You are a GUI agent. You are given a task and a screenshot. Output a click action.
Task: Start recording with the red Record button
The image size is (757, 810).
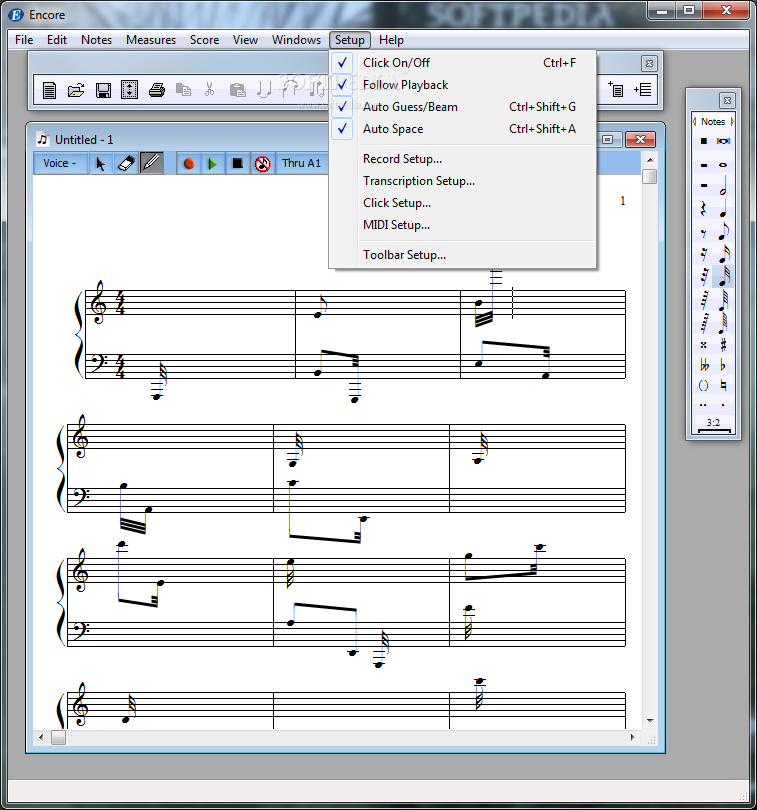coord(189,164)
